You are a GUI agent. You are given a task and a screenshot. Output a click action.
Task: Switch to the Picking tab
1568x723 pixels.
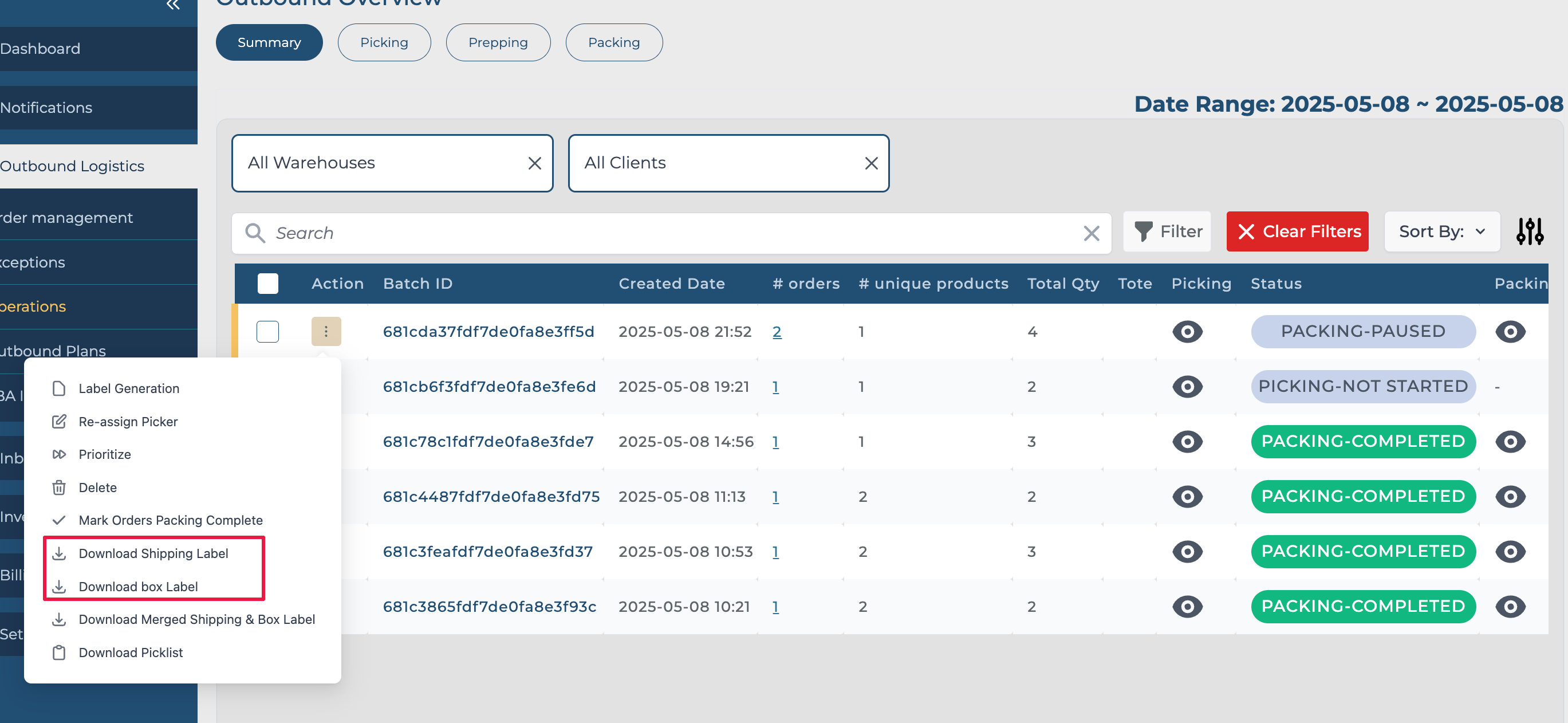[x=384, y=42]
